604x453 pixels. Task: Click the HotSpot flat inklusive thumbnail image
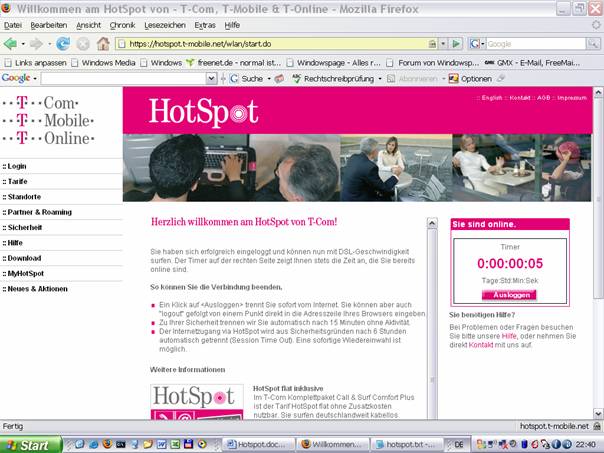197,402
